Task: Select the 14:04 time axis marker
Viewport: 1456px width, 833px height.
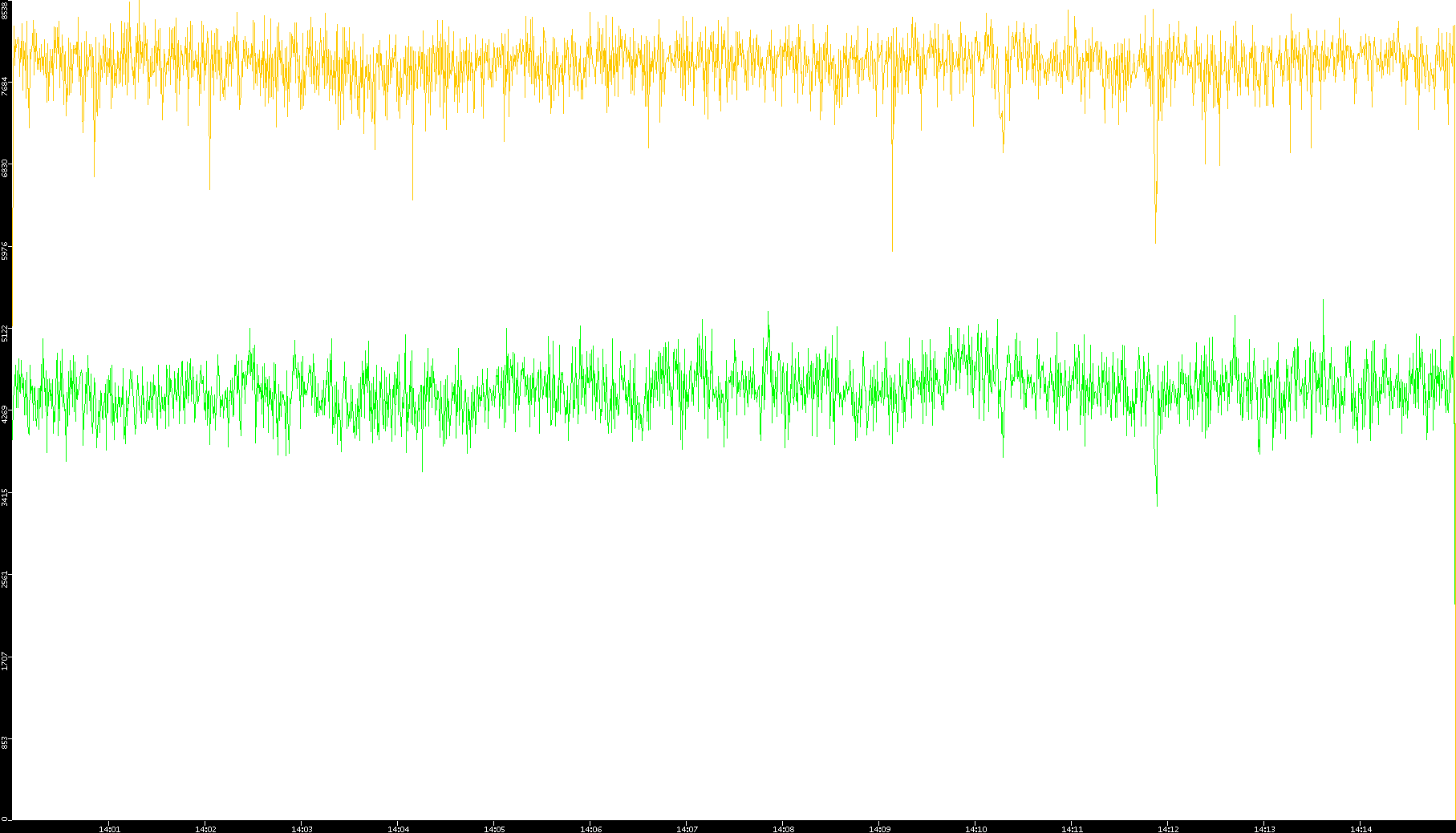Action: 398,828
